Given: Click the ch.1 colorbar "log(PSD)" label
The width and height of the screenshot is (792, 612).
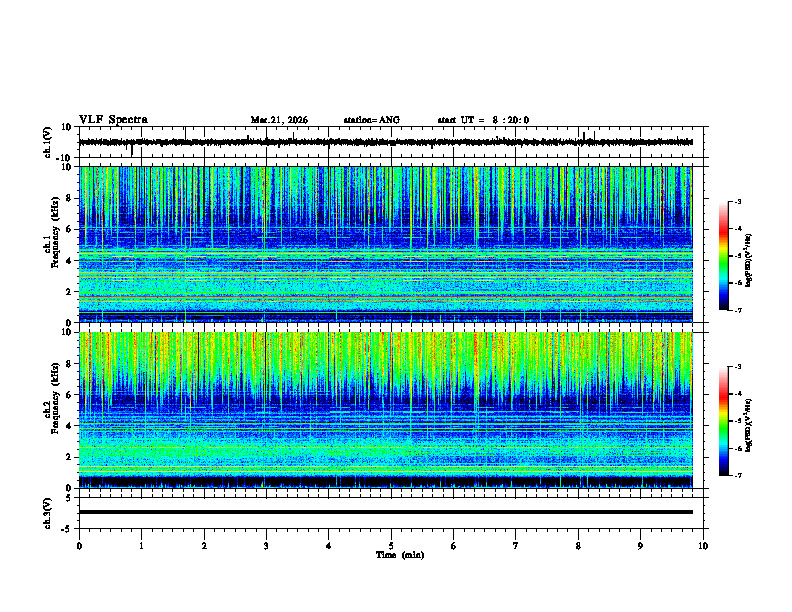Looking at the screenshot, I should (x=748, y=260).
